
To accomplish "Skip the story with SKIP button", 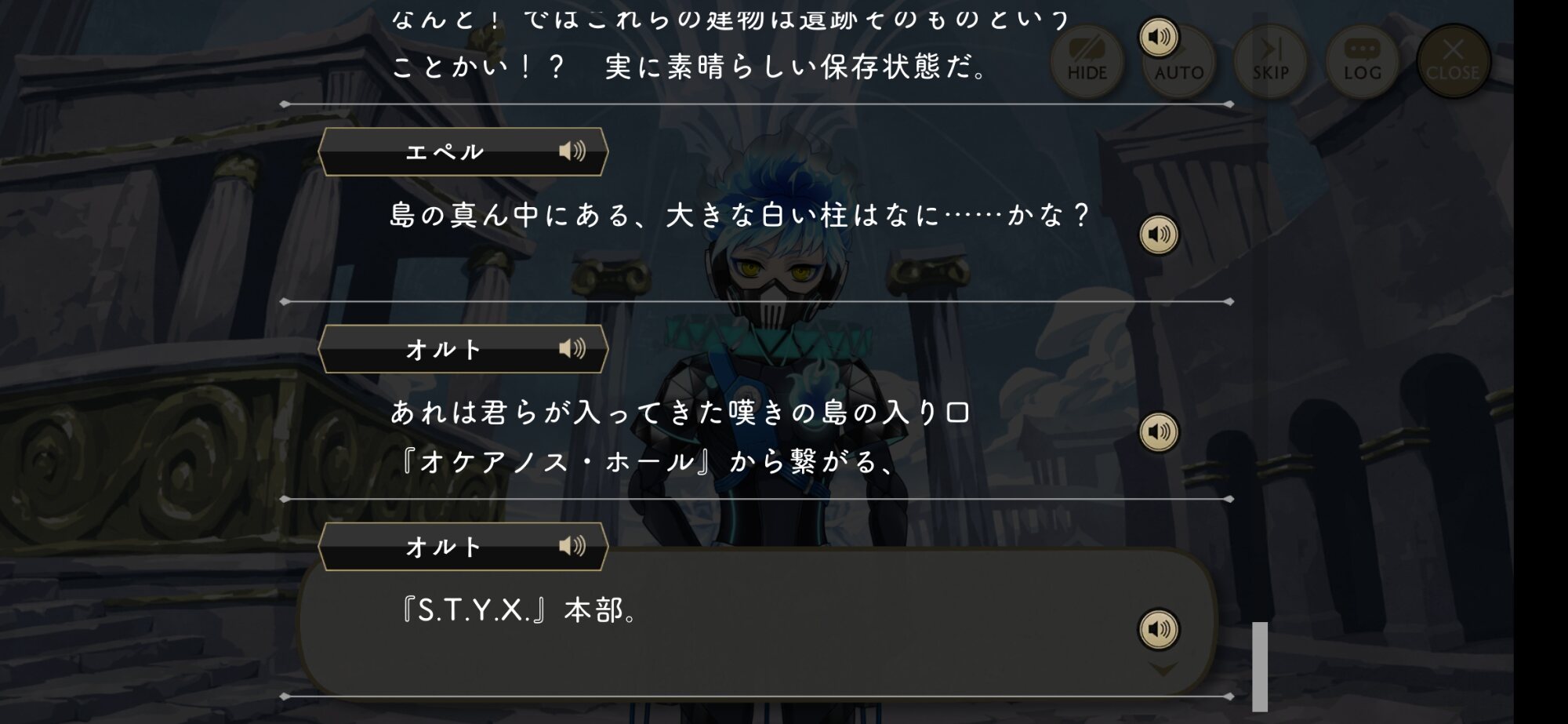I will tap(1270, 61).
